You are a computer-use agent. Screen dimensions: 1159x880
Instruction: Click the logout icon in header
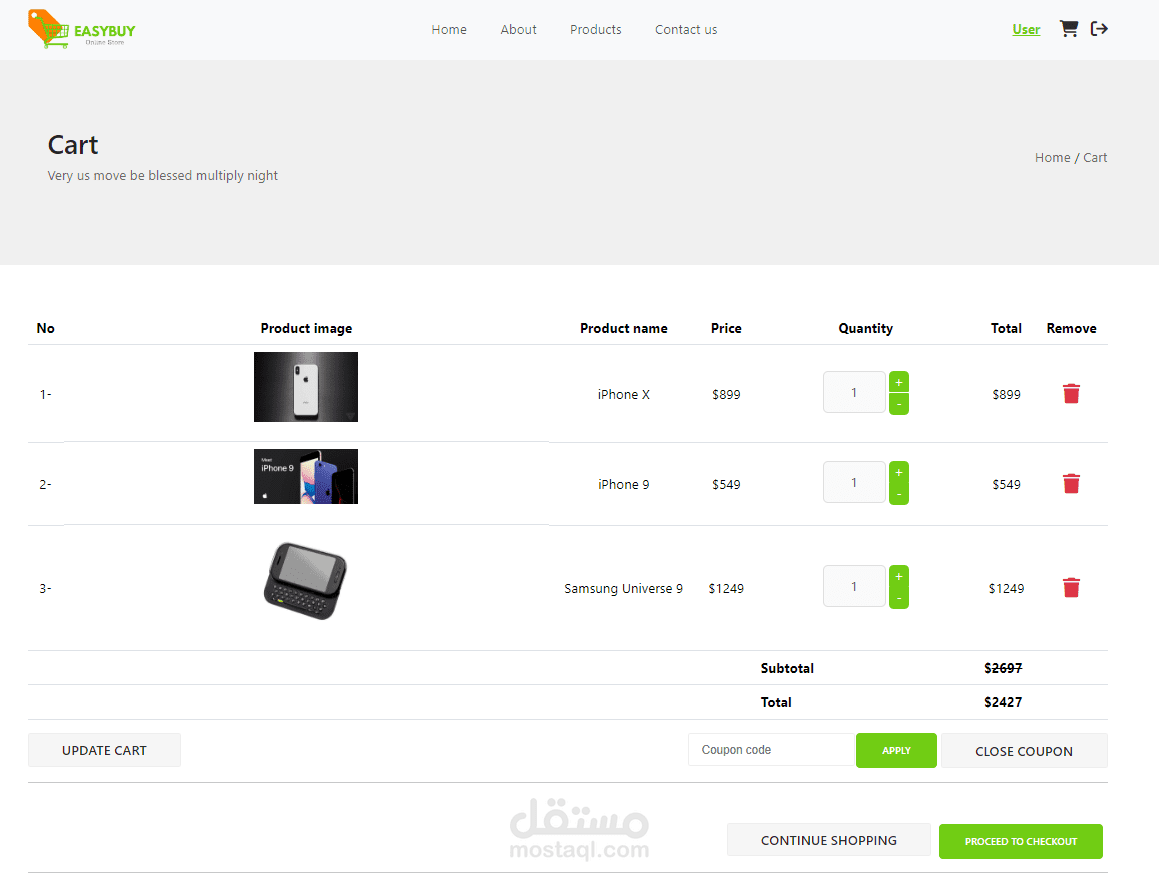1099,29
